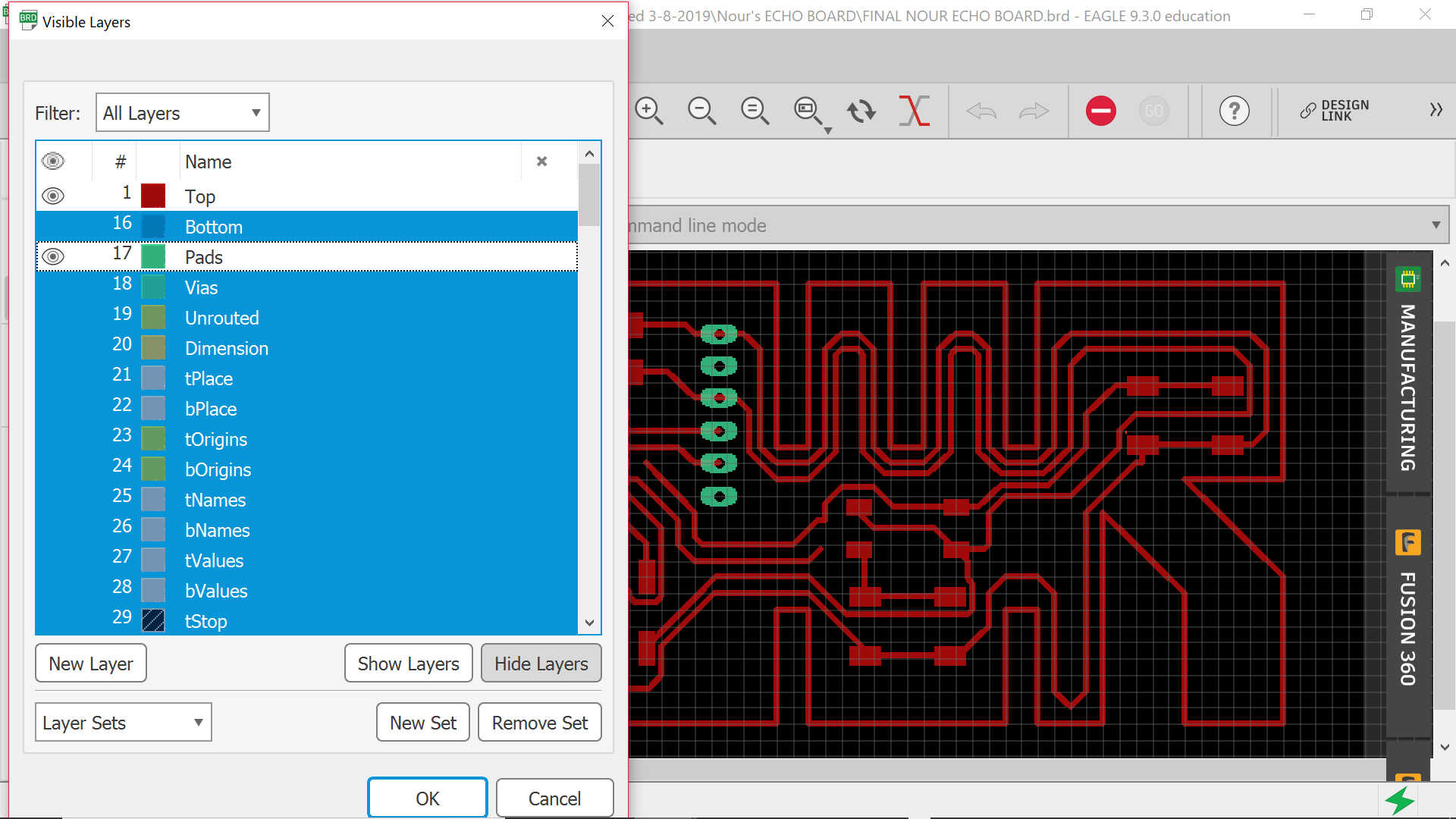Screen dimensions: 1456x819
Task: Toggle visibility eye of Pads layer
Action: point(53,256)
